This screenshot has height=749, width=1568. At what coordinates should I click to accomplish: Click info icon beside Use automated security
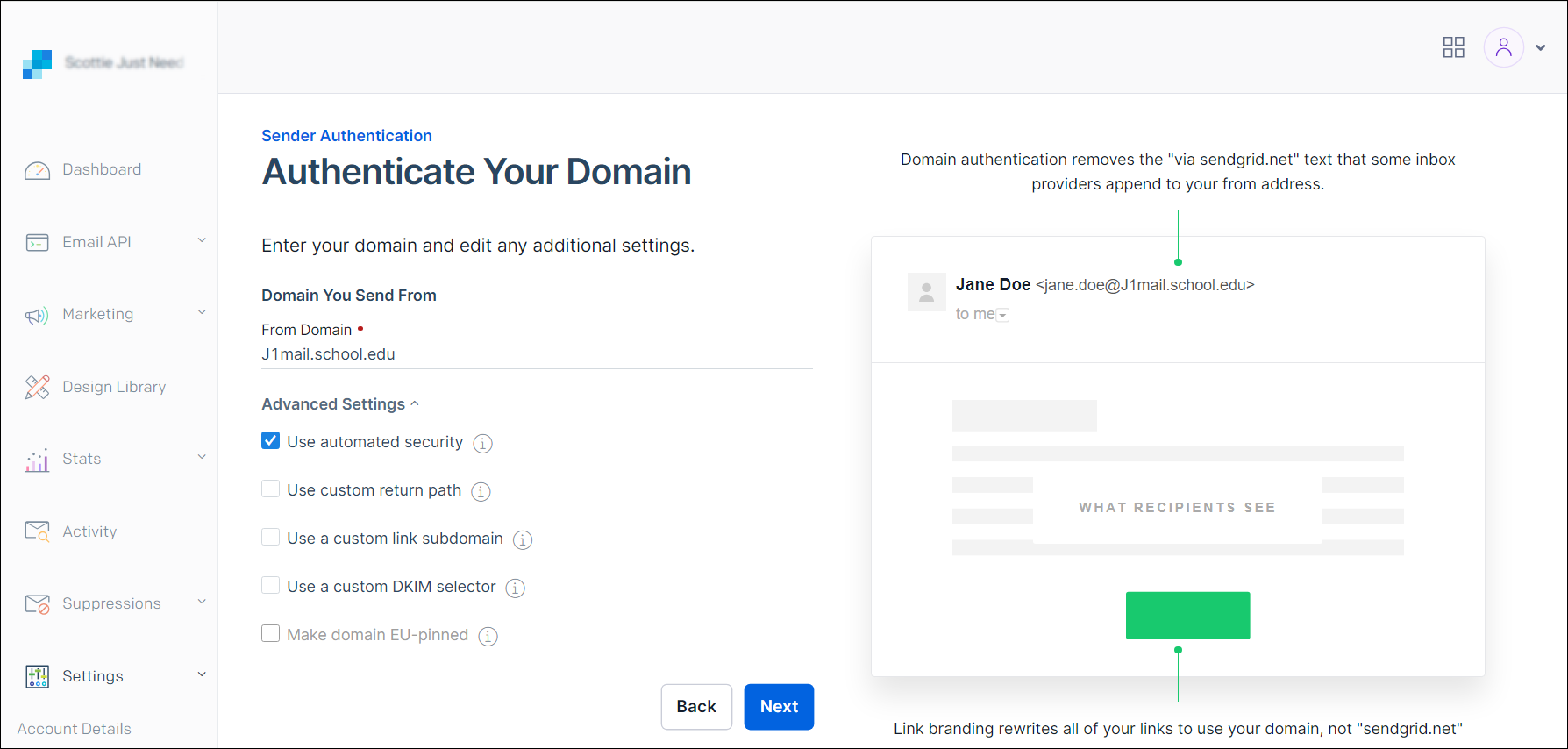[482, 444]
